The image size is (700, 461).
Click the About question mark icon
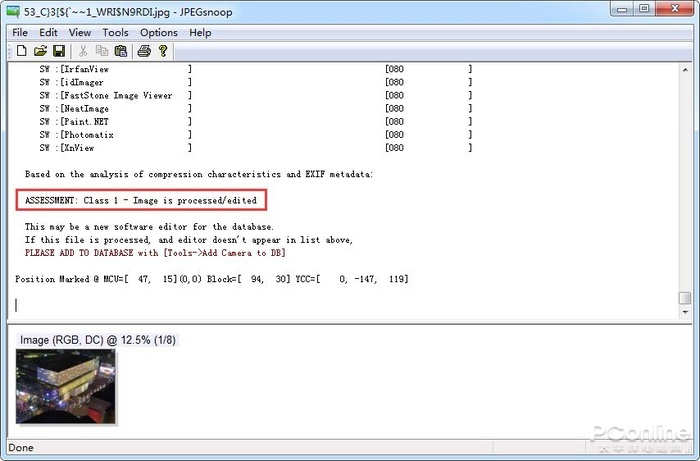(x=163, y=51)
